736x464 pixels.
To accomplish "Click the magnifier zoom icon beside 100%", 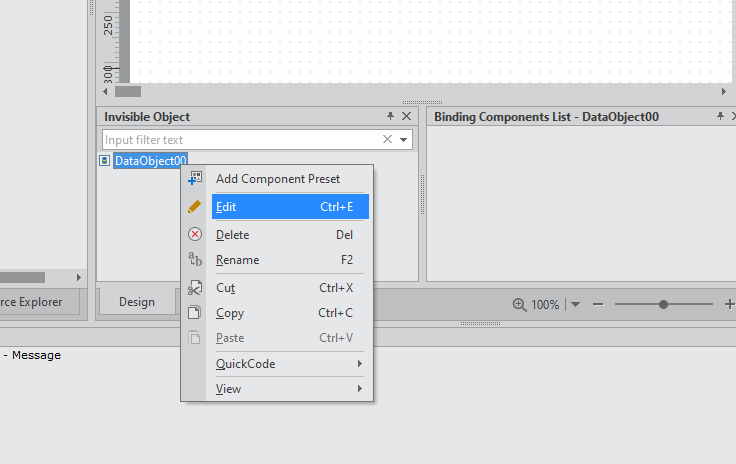I will coord(519,304).
